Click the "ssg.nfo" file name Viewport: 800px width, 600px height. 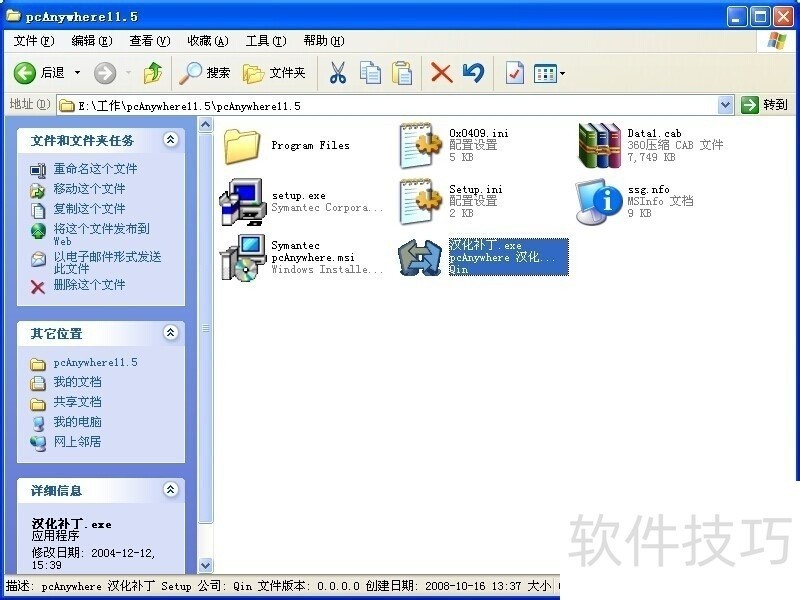point(648,189)
